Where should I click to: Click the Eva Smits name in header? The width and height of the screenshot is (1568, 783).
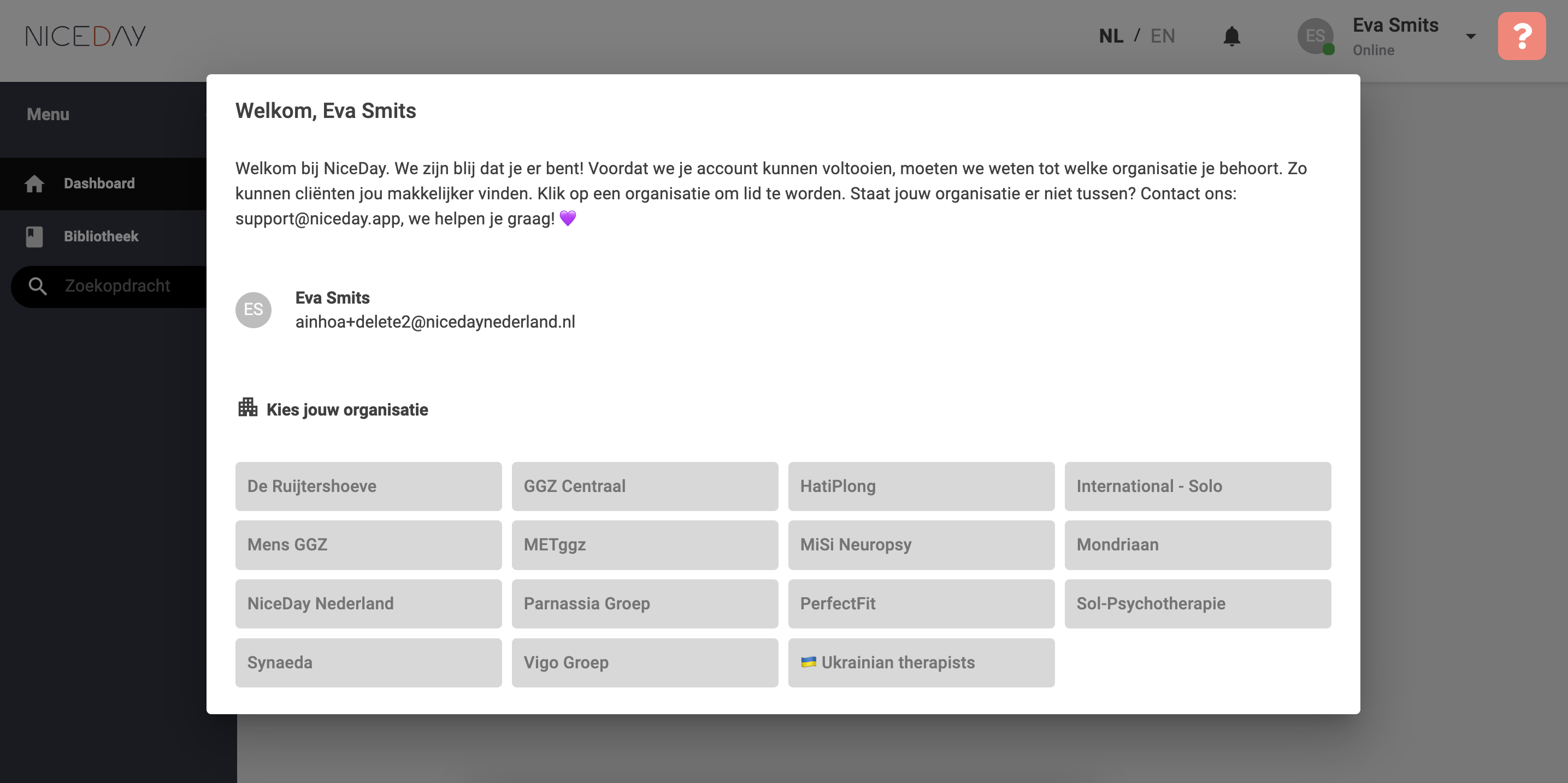point(1395,25)
